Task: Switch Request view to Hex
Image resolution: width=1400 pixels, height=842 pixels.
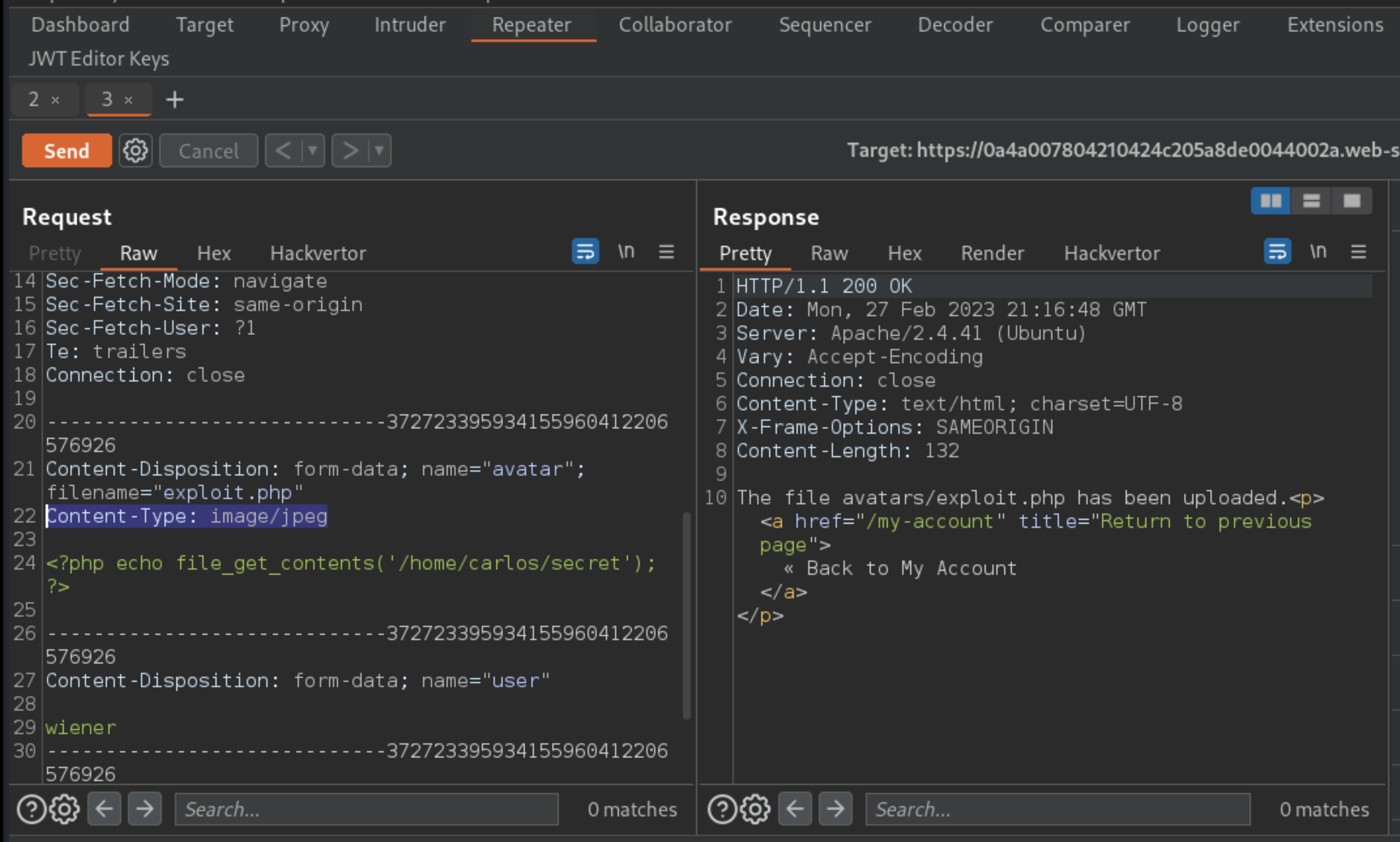Action: (x=214, y=253)
